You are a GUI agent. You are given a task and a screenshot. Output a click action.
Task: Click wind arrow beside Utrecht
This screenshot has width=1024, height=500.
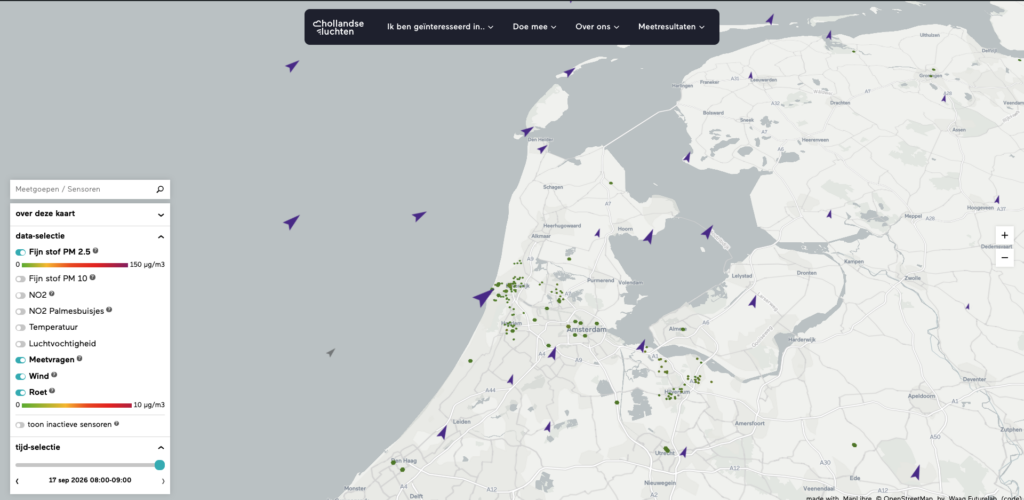(683, 452)
